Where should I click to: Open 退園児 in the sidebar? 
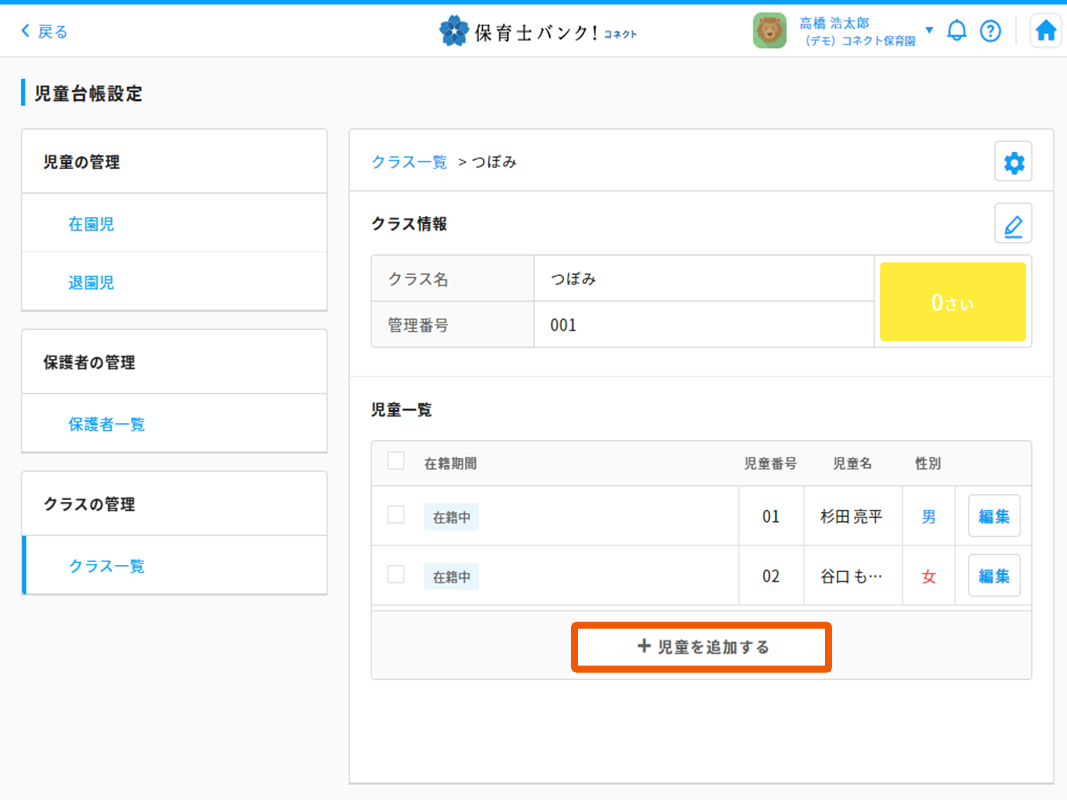coord(91,283)
